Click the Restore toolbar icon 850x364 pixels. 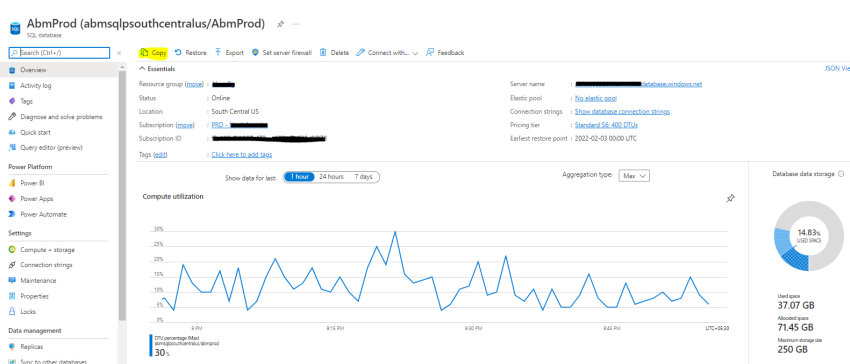click(178, 53)
